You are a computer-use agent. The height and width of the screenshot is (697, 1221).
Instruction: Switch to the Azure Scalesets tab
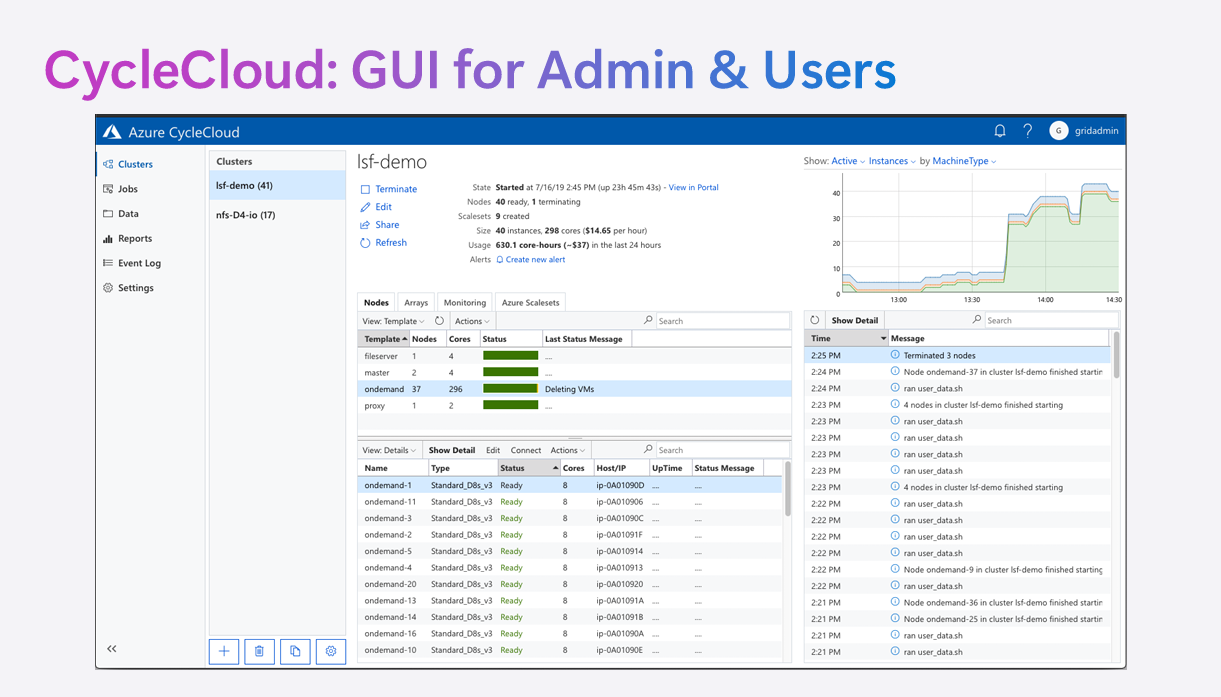(531, 302)
